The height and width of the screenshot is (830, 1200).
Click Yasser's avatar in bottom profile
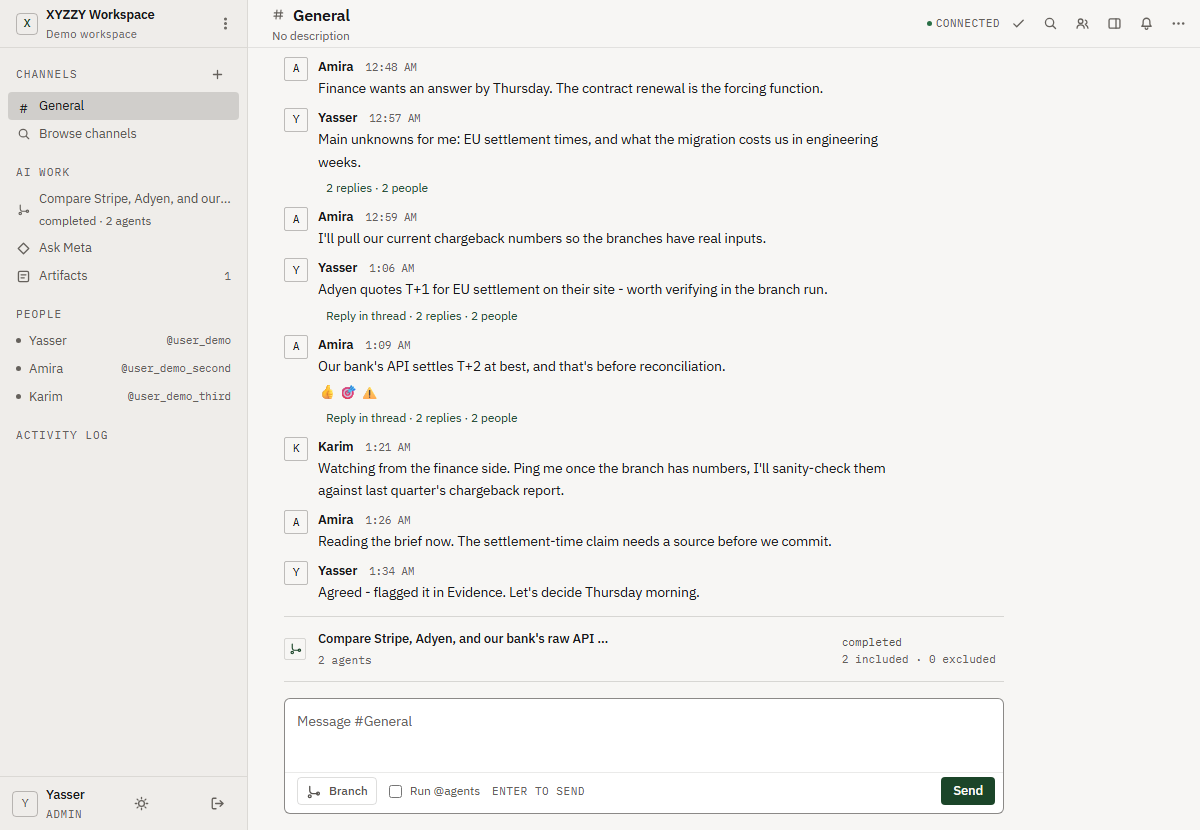tap(25, 803)
